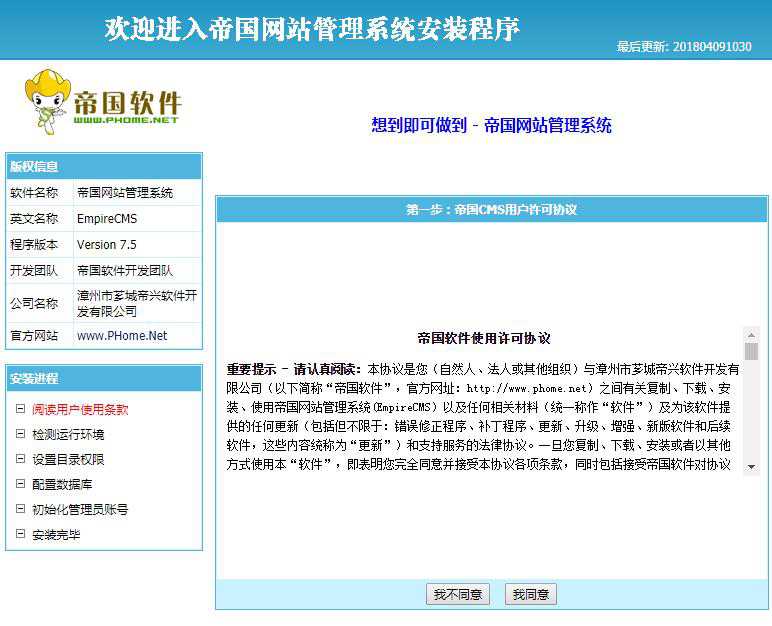Click the box icon beside 安装完毕

[x=20, y=534]
